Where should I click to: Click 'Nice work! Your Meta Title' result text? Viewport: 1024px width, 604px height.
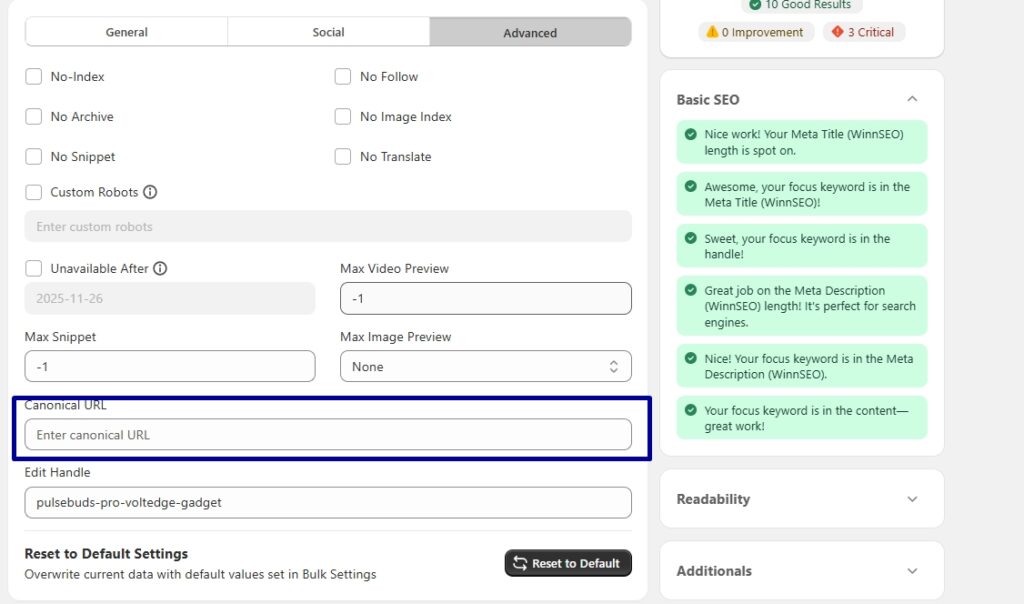(x=804, y=142)
